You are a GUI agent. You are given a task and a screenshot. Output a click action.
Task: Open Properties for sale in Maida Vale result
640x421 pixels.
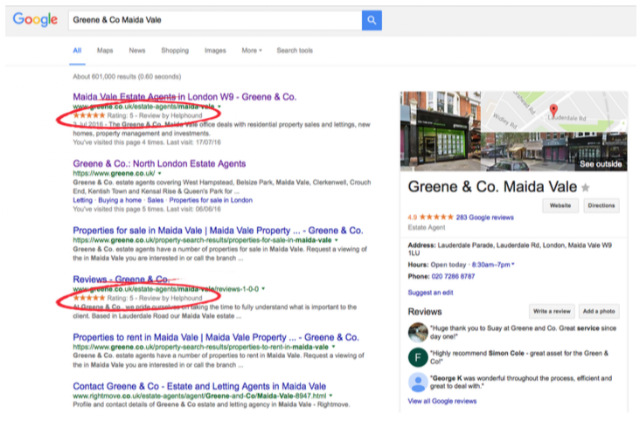pyautogui.click(x=218, y=230)
